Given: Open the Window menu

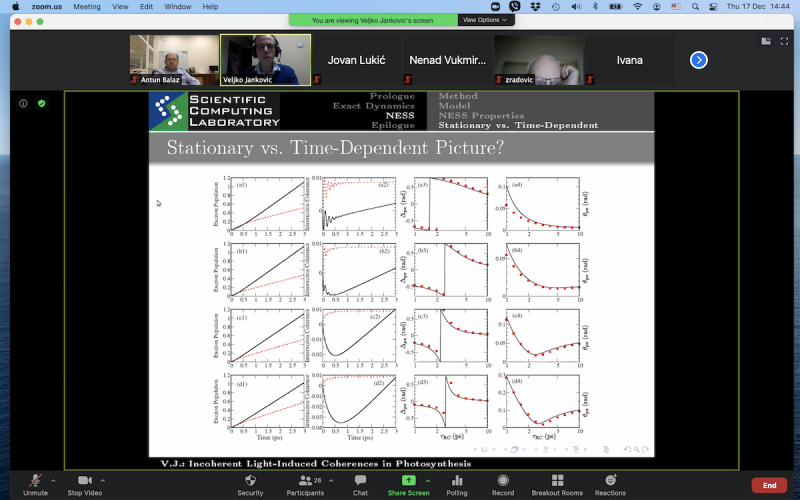Looking at the screenshot, I should coord(178,7).
